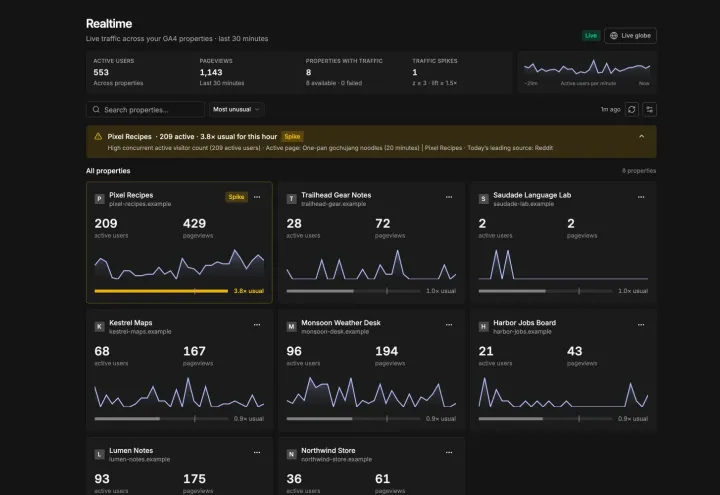The image size is (720, 495).
Task: Refresh the realtime data
Action: [631, 109]
